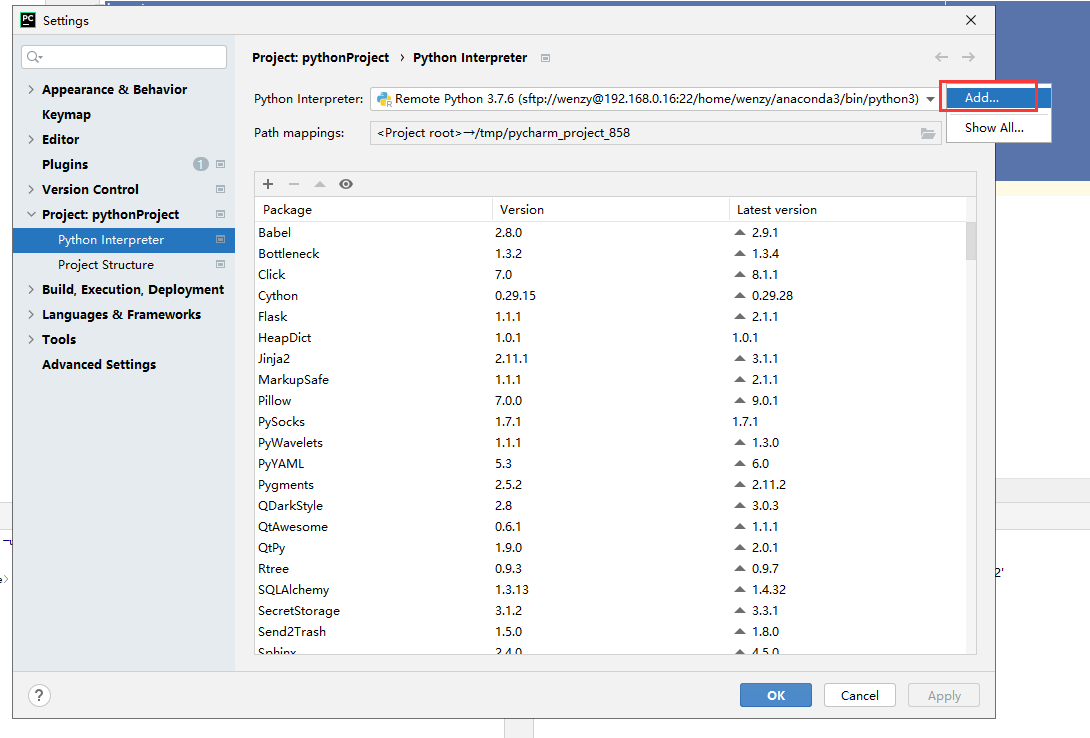
Task: Click upgrade arrow beside Flask 2.1.1
Action: click(x=740, y=317)
